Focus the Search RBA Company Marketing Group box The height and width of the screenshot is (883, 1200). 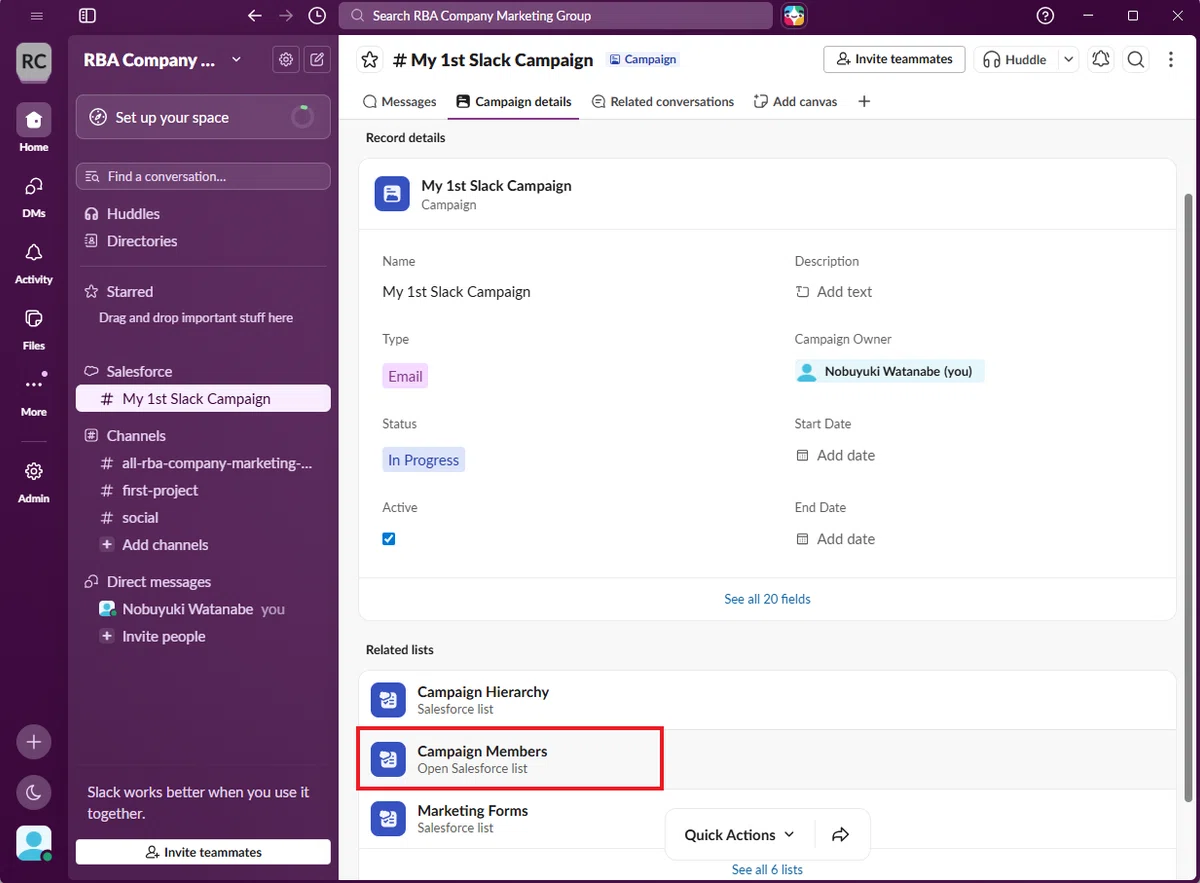point(556,16)
